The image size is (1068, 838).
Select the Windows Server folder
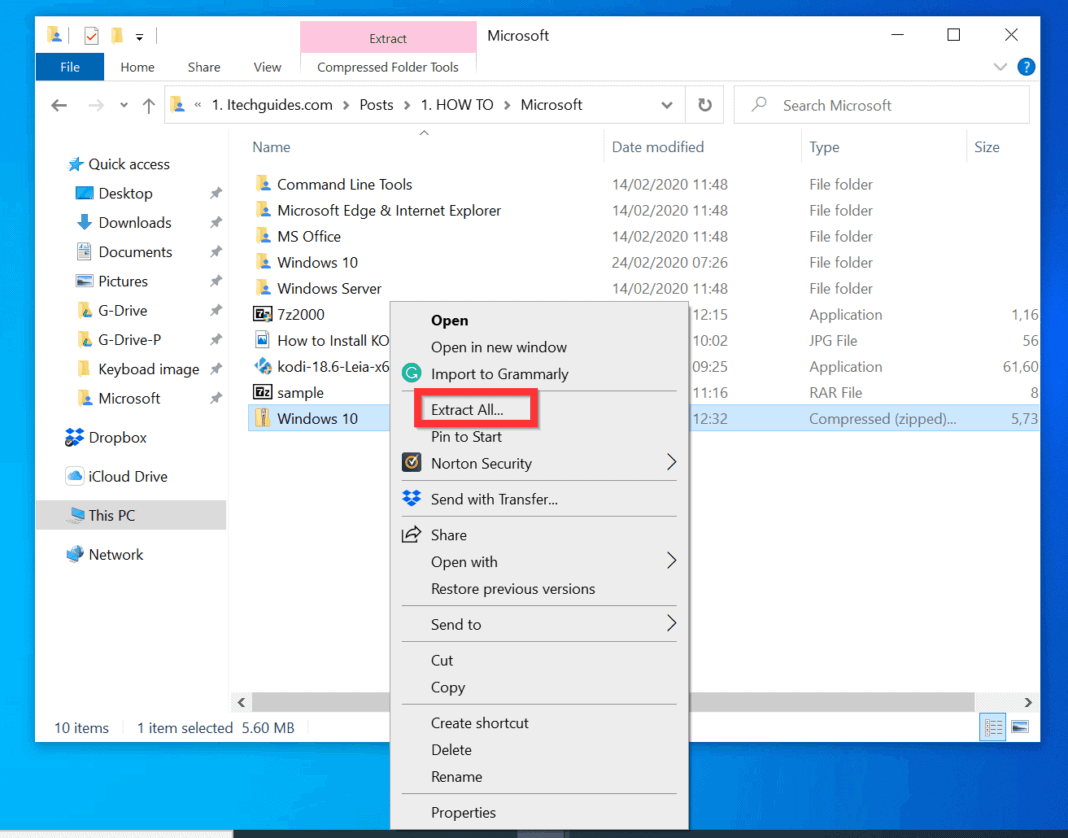329,288
